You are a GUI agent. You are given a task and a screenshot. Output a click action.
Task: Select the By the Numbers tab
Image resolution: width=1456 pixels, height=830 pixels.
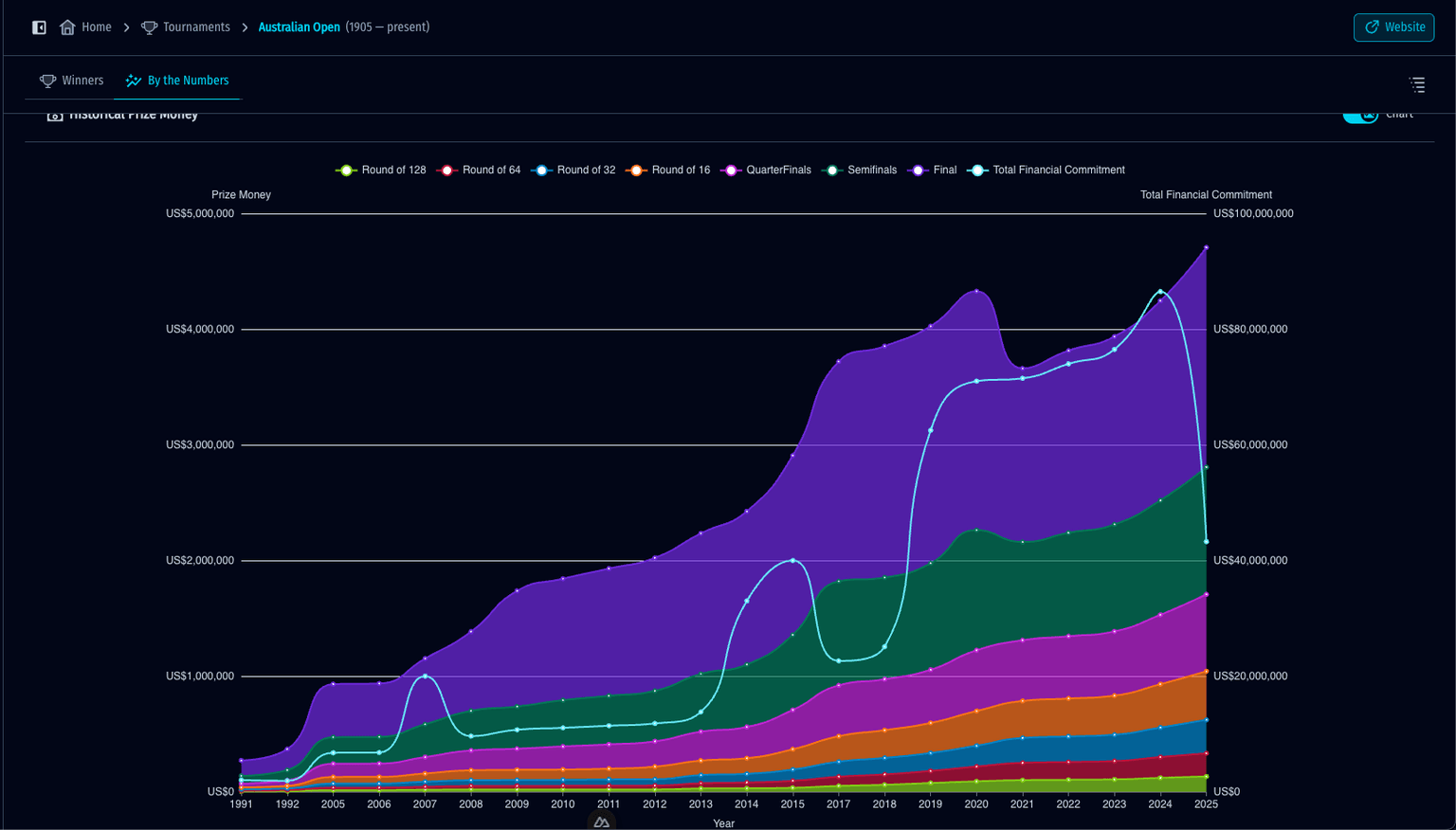click(x=177, y=81)
